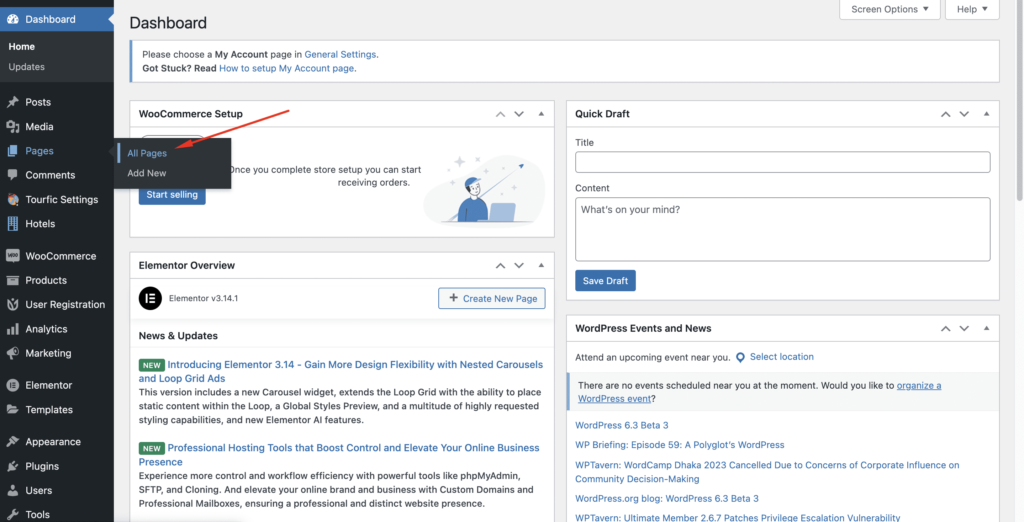1024x522 pixels.
Task: Move WooCommerce Setup panel up
Action: [x=500, y=114]
